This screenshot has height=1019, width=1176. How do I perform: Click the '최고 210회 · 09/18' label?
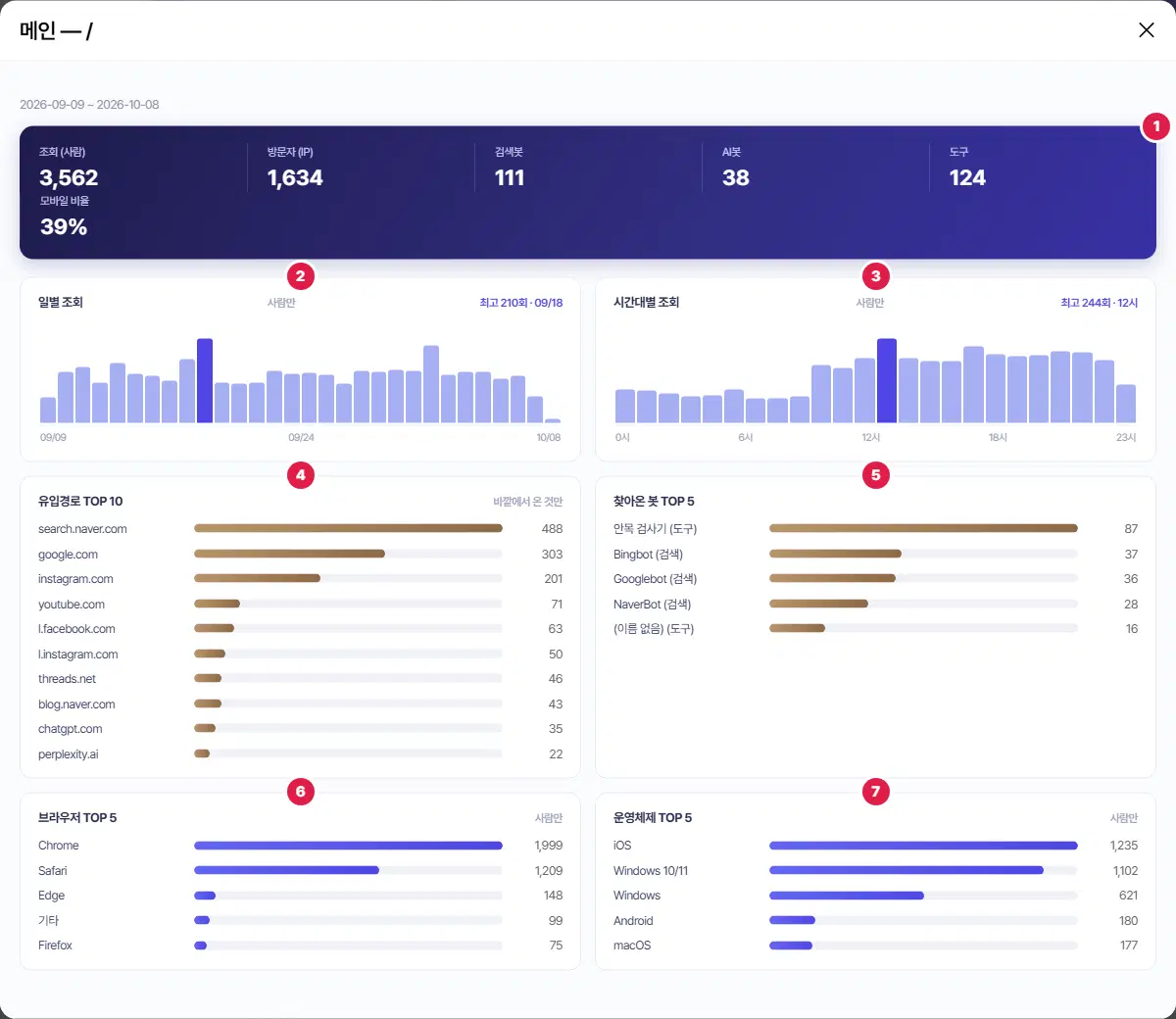click(x=521, y=303)
